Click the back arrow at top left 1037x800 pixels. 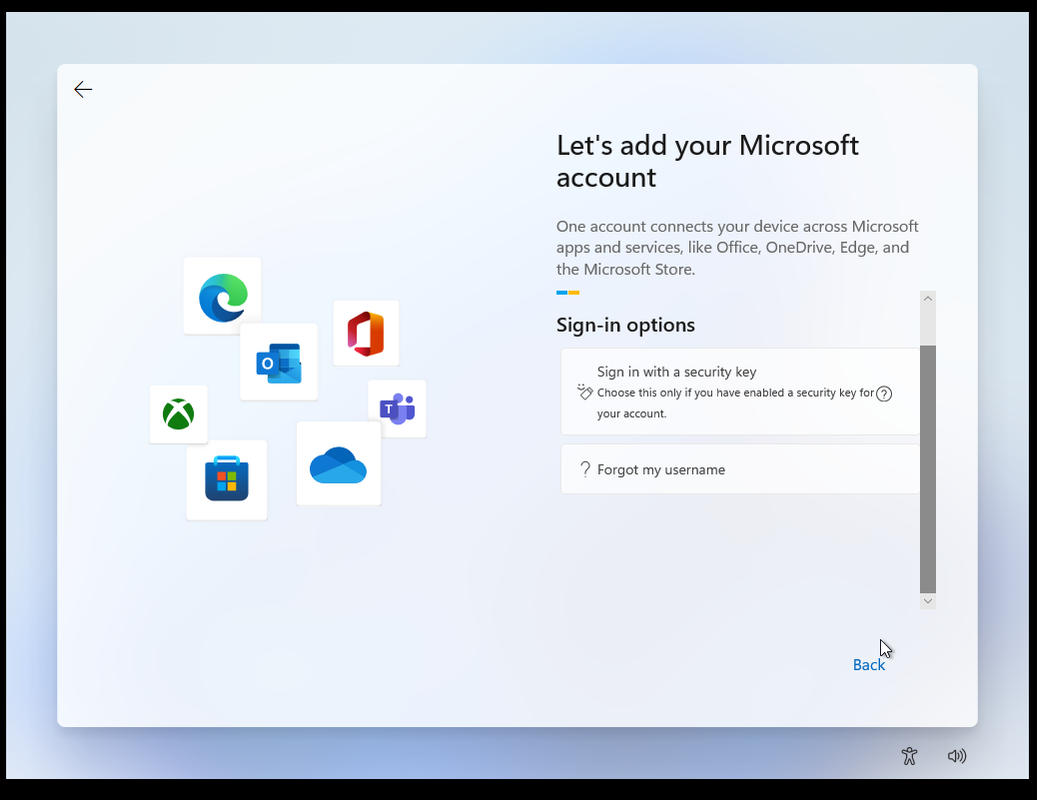pyautogui.click(x=83, y=89)
